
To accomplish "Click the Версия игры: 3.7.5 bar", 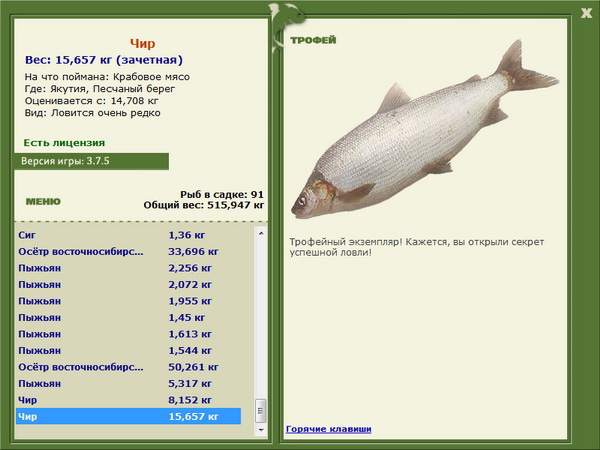I will pos(91,161).
